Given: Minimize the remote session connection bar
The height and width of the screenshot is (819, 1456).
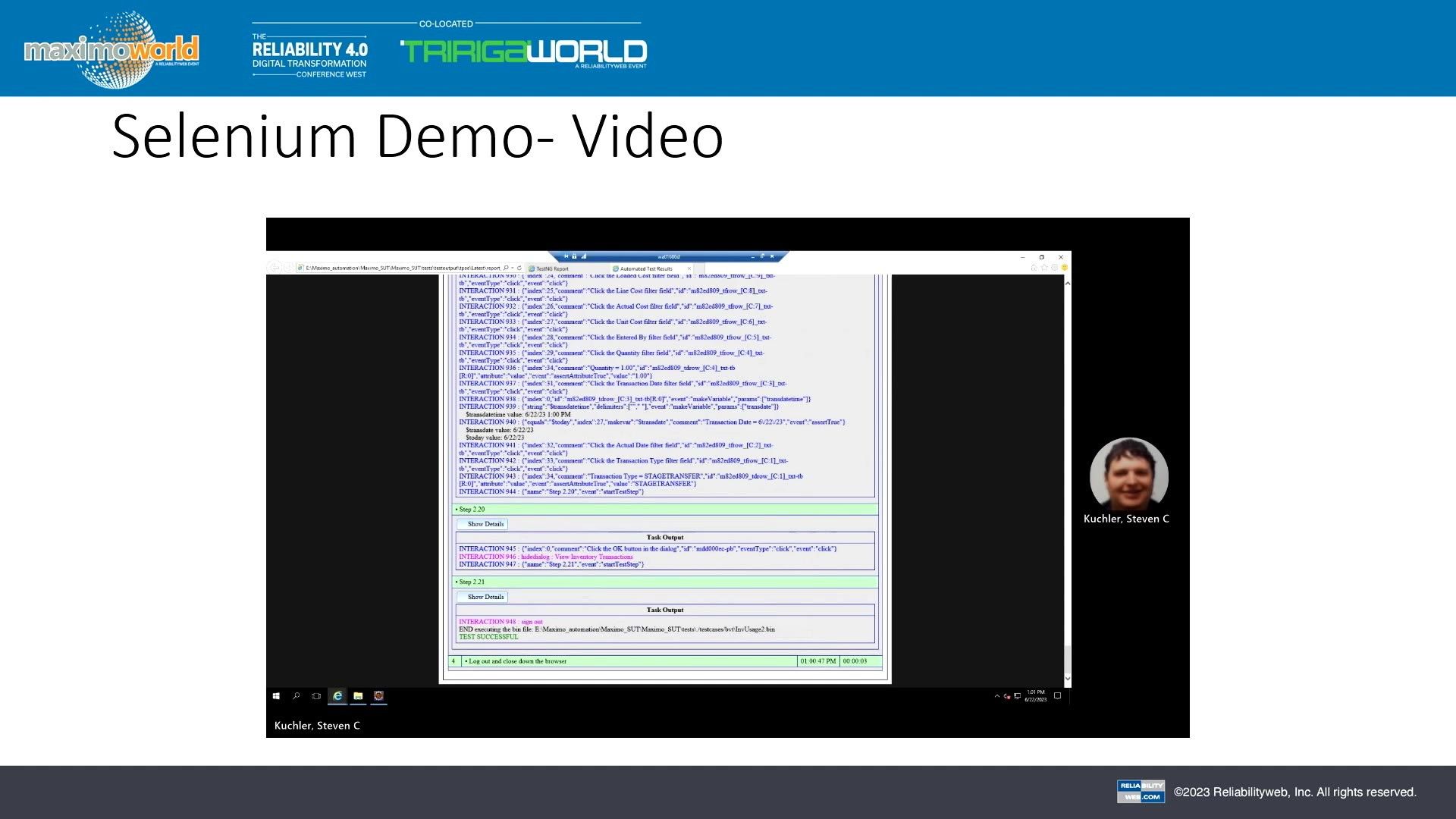Looking at the screenshot, I should 752,256.
